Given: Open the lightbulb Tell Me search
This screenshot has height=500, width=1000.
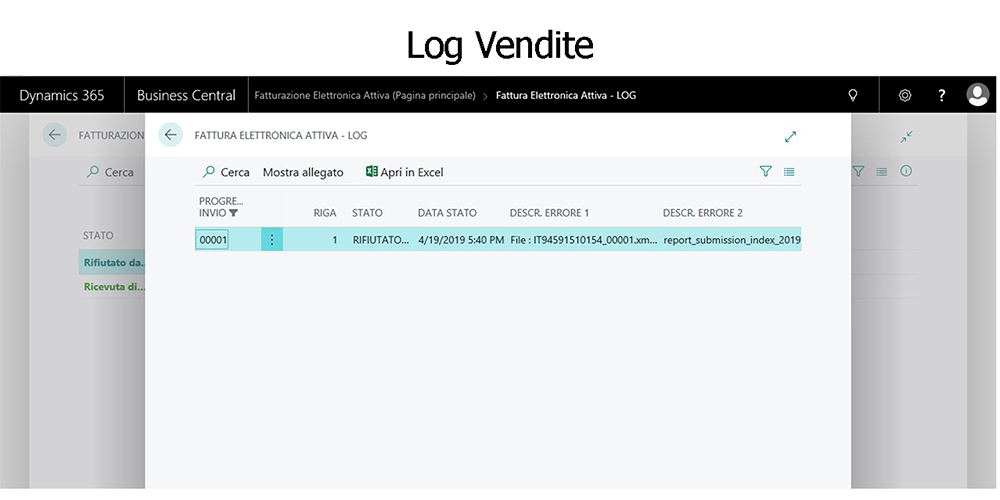Looking at the screenshot, I should pyautogui.click(x=851, y=96).
